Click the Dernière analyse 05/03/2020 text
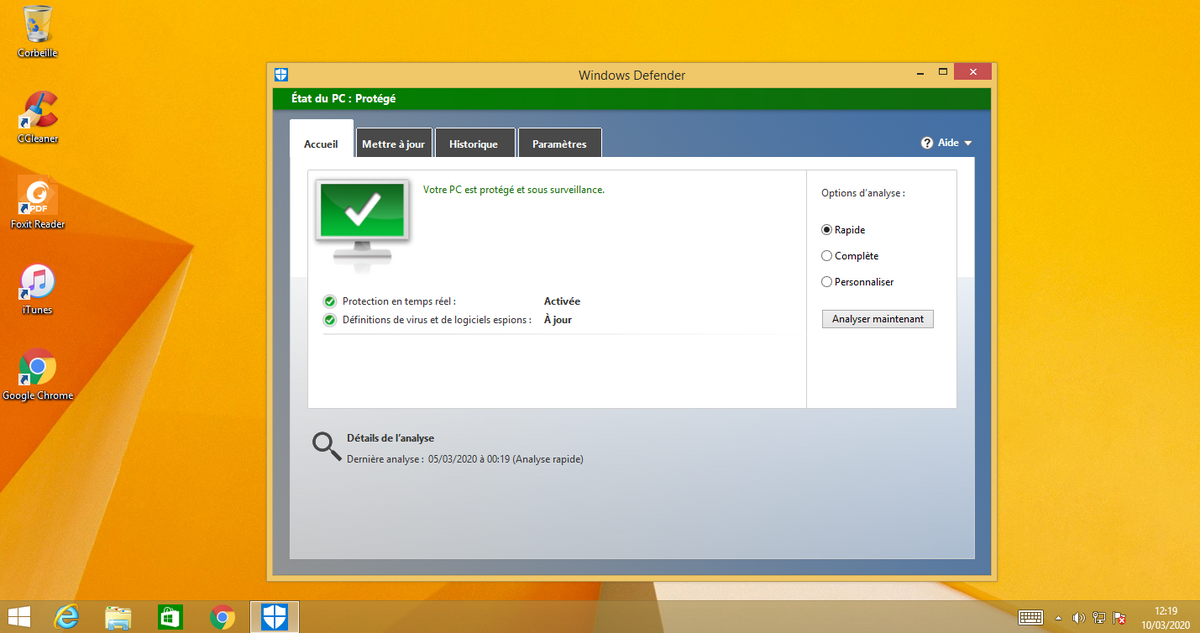The height and width of the screenshot is (633, 1200). pos(465,459)
